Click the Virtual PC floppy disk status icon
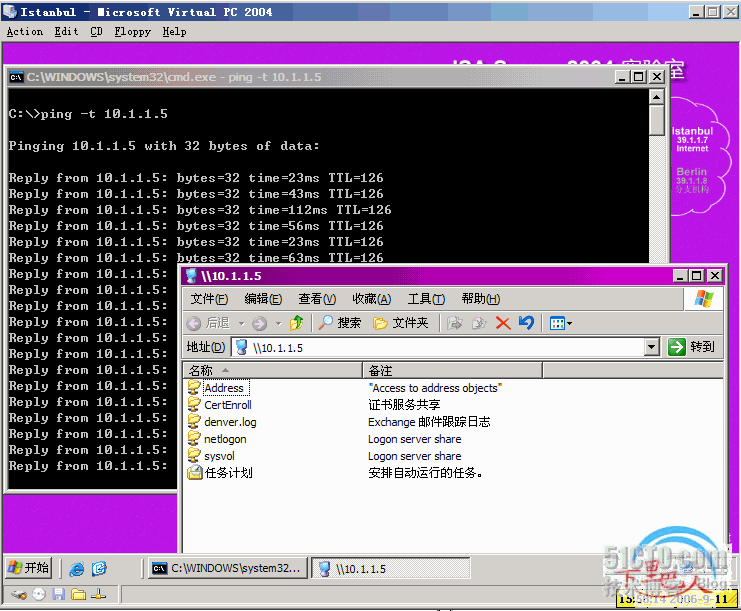The width and height of the screenshot is (741, 611). (x=59, y=594)
